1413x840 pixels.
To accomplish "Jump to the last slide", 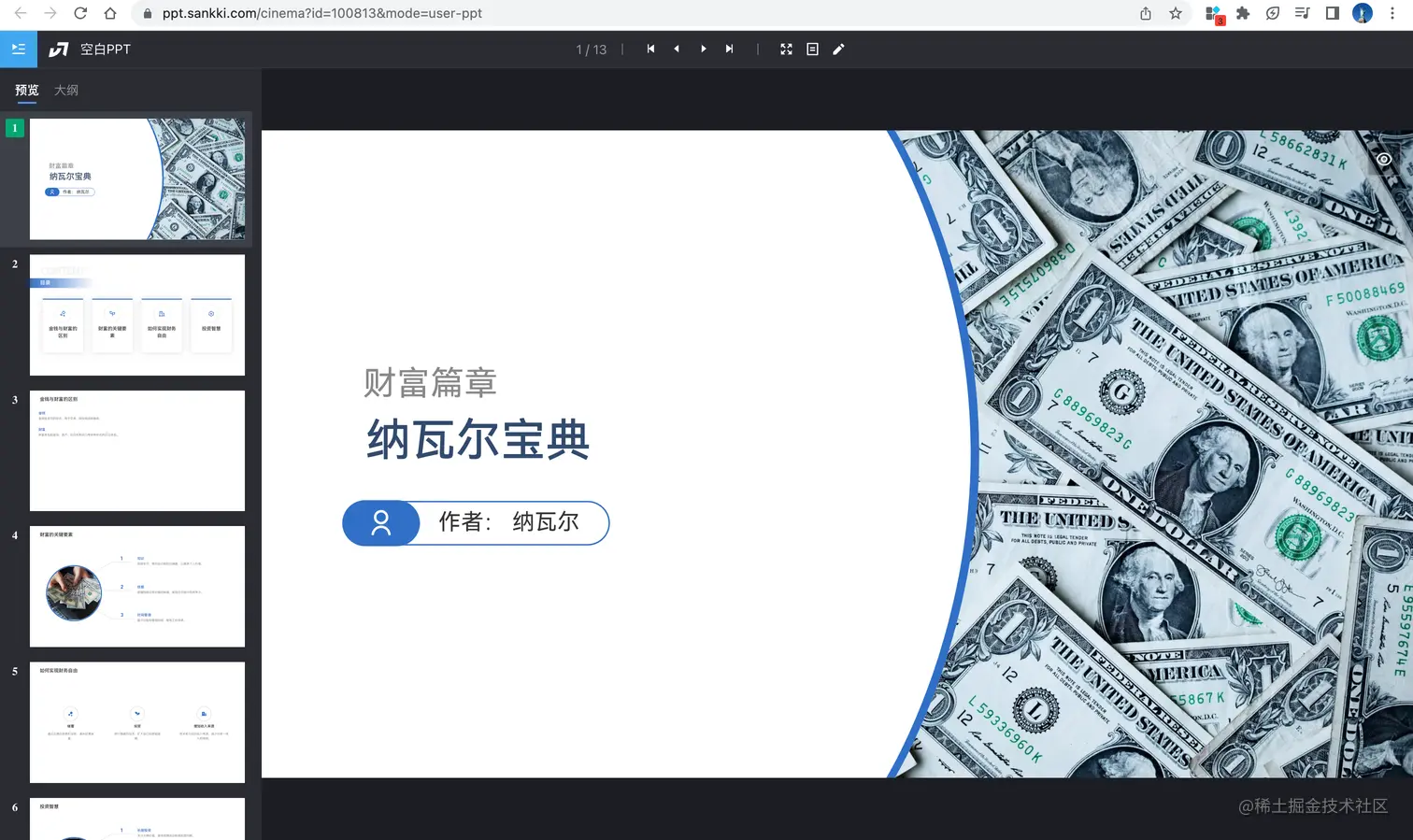I will 729,49.
